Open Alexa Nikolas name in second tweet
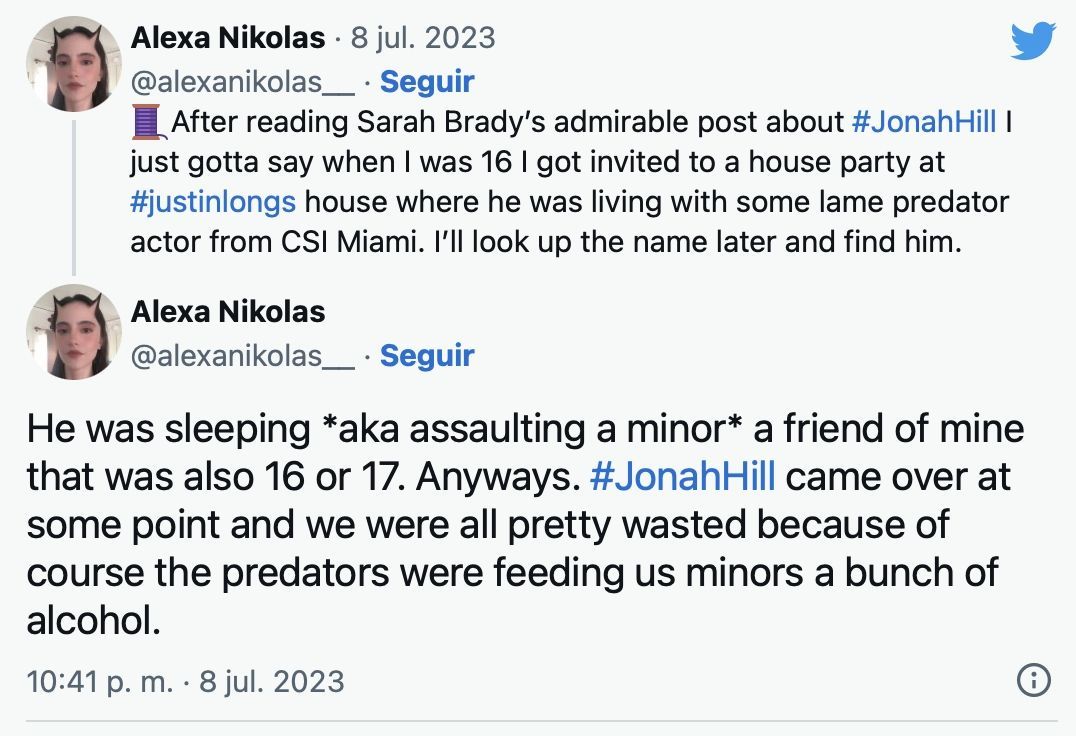 point(228,311)
